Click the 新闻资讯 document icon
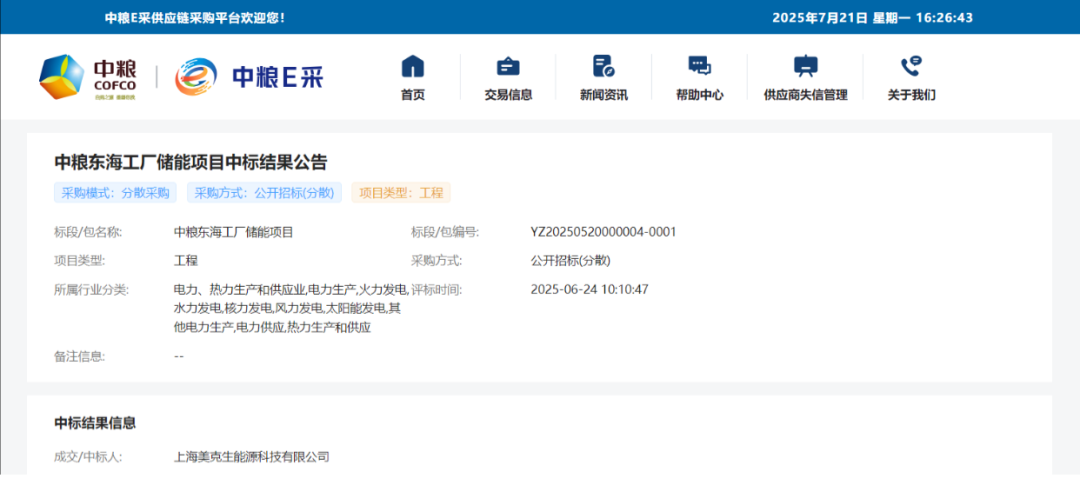The width and height of the screenshot is (1080, 485). [603, 67]
